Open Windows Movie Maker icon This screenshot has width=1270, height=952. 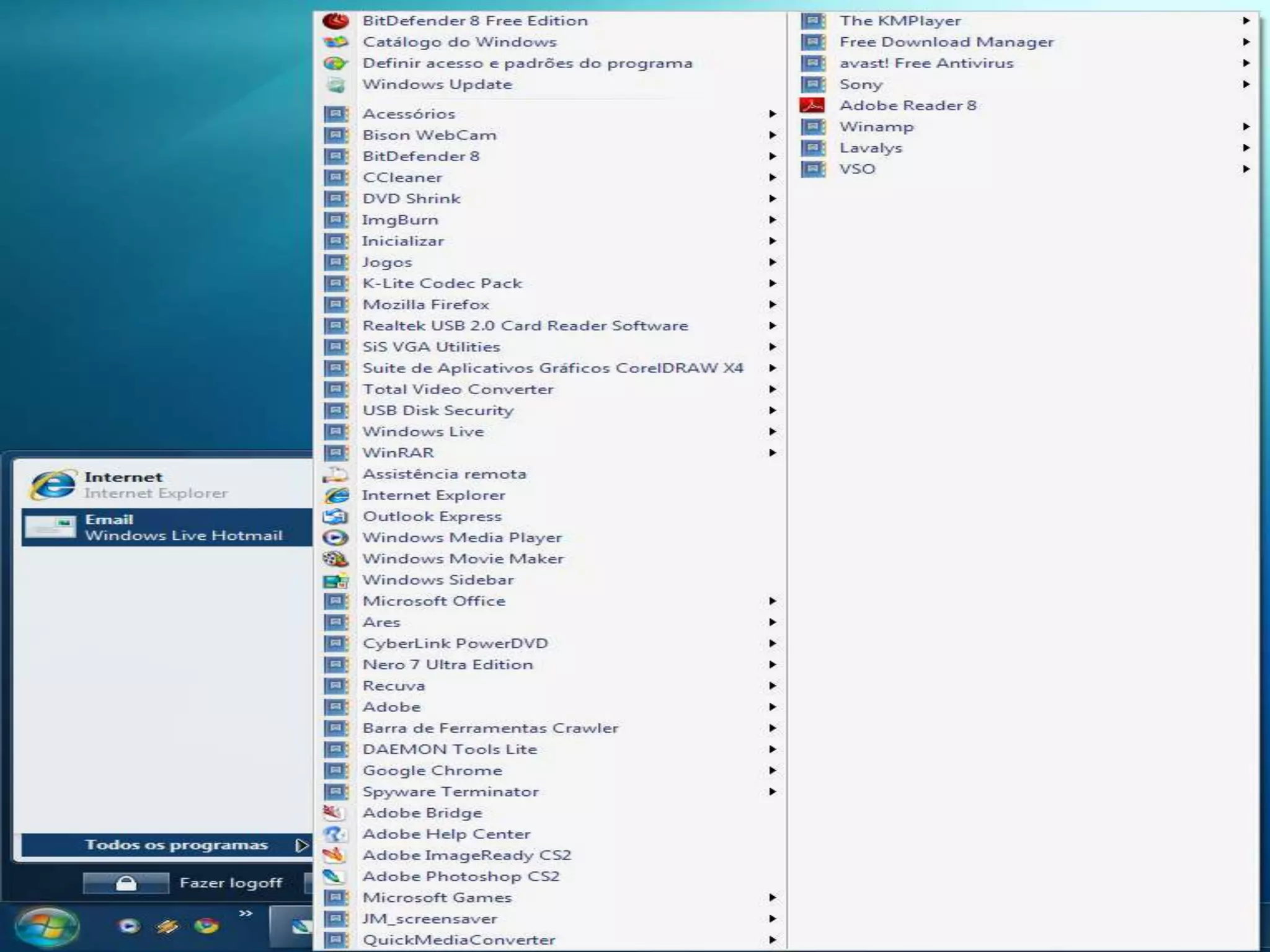[335, 559]
